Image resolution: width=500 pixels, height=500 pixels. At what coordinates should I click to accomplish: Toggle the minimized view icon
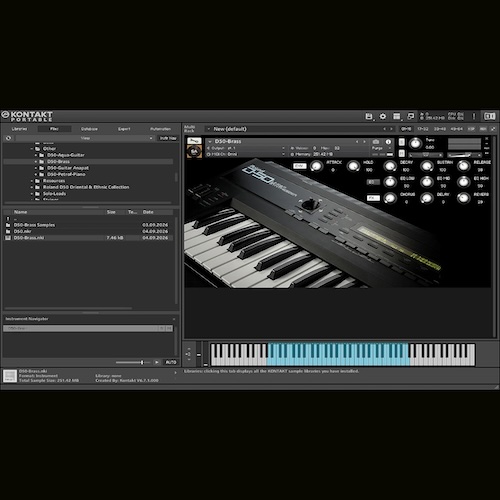pyautogui.click(x=411, y=116)
